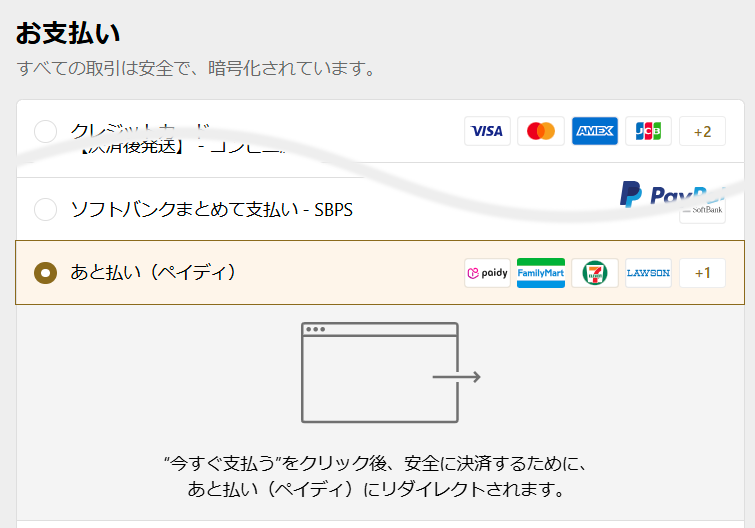755x528 pixels.
Task: Select the Paidy pay-later radio button
Action: [45, 273]
